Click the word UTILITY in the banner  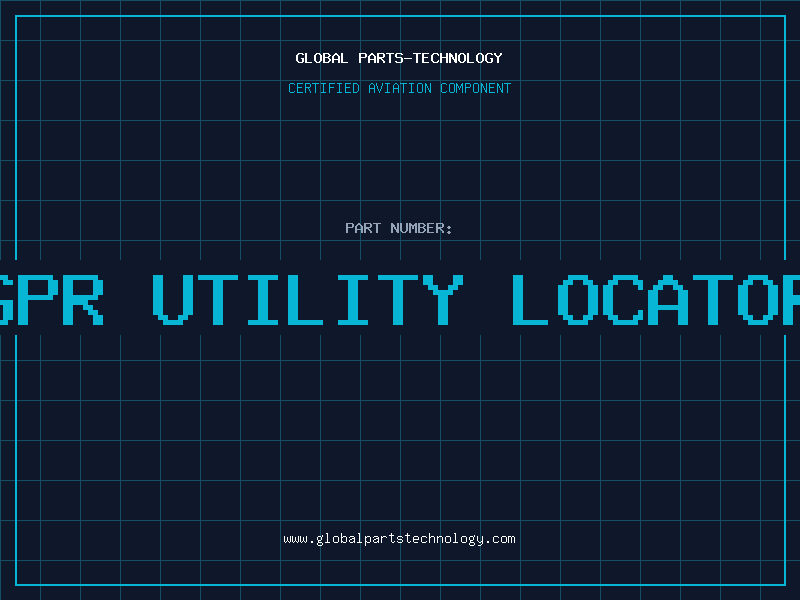(x=308, y=299)
